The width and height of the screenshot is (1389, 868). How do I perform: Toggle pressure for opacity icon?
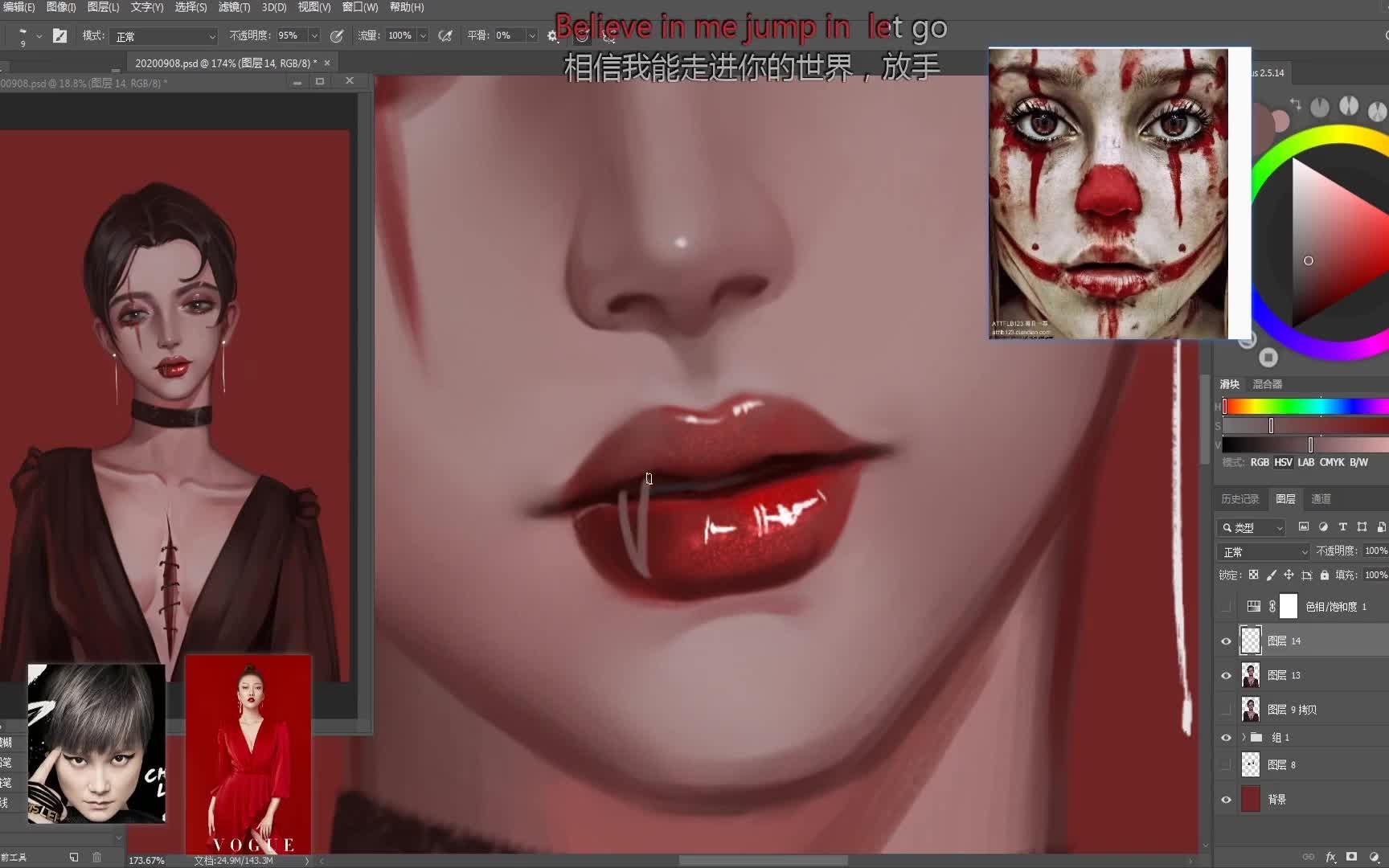pyautogui.click(x=337, y=35)
